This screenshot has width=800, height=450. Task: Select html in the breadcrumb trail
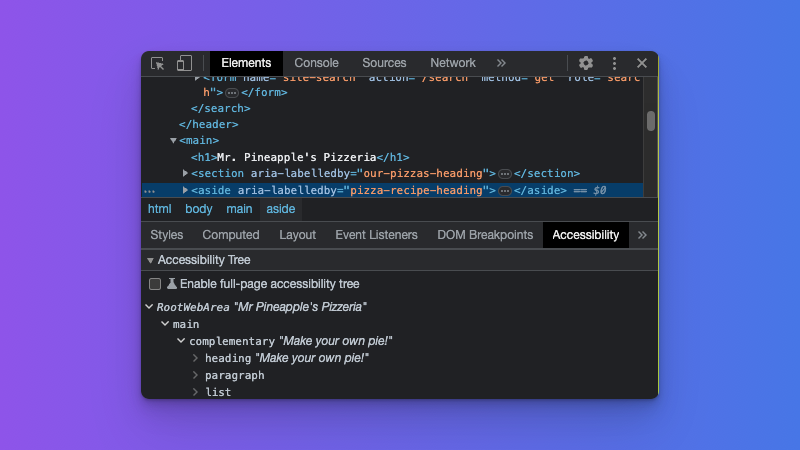160,209
